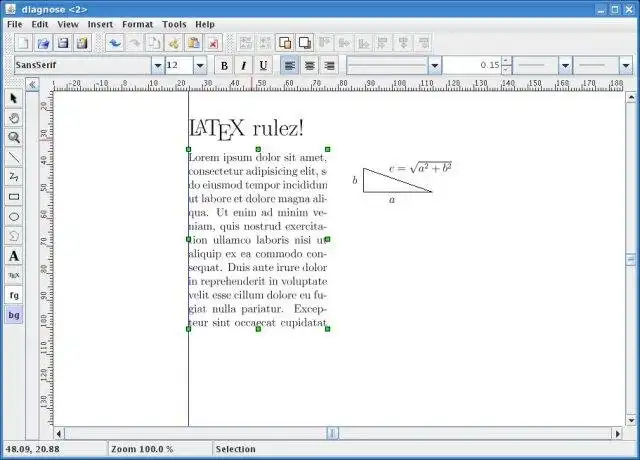Open a file using the folder icon
Screen dimensions: 640x460
pos(43,42)
